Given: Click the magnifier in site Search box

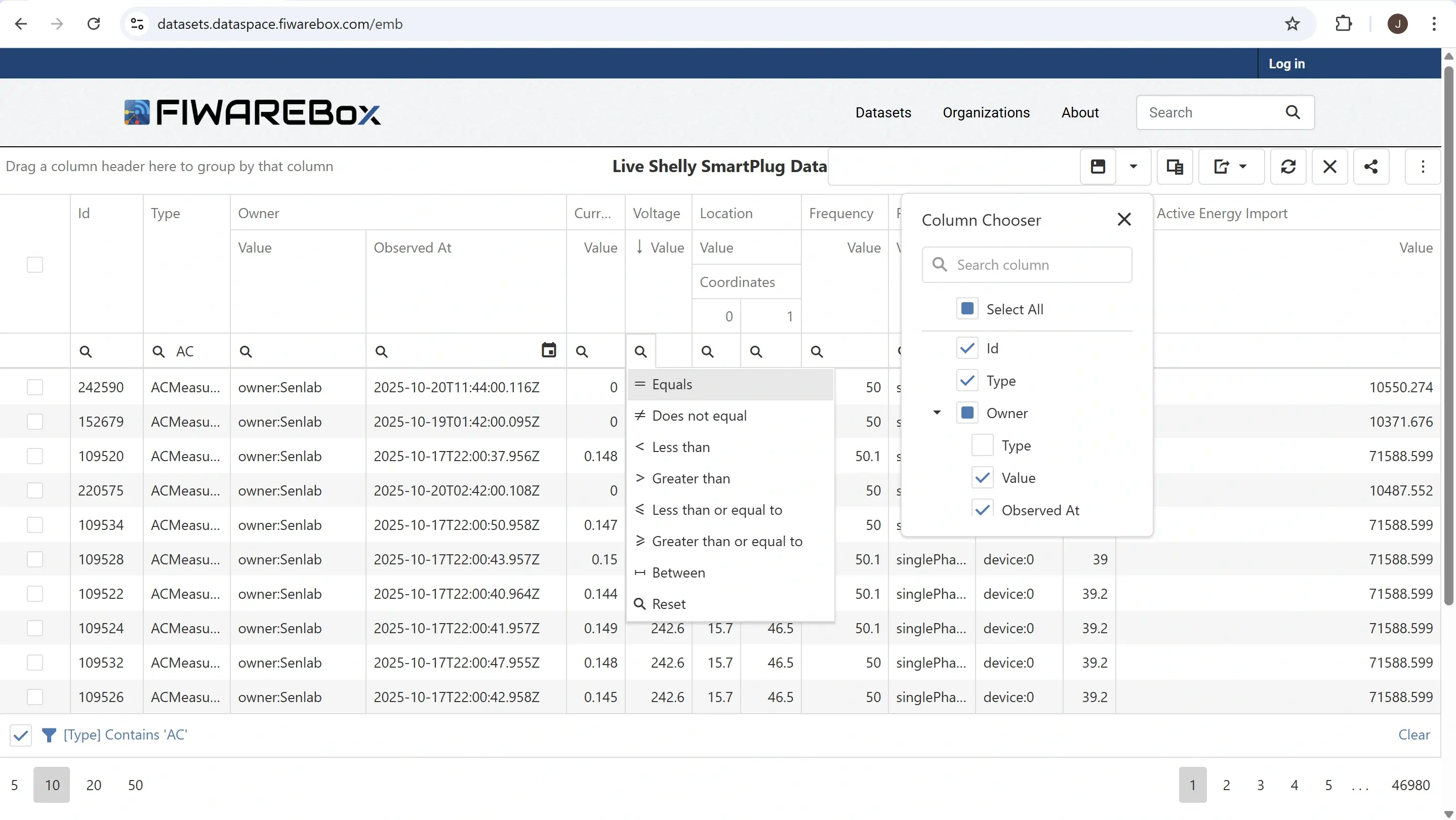Looking at the screenshot, I should tap(1292, 112).
